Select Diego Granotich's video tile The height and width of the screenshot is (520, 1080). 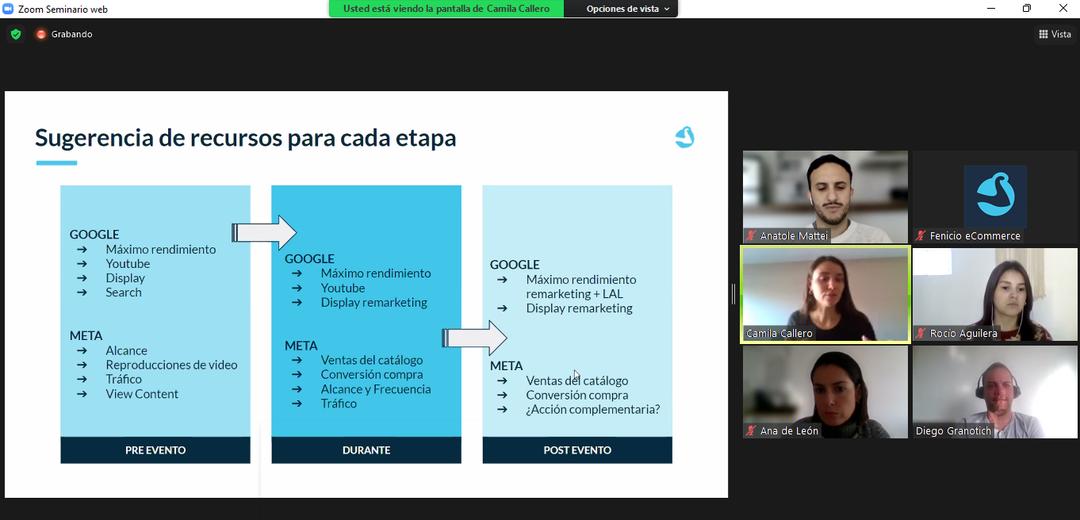[994, 391]
